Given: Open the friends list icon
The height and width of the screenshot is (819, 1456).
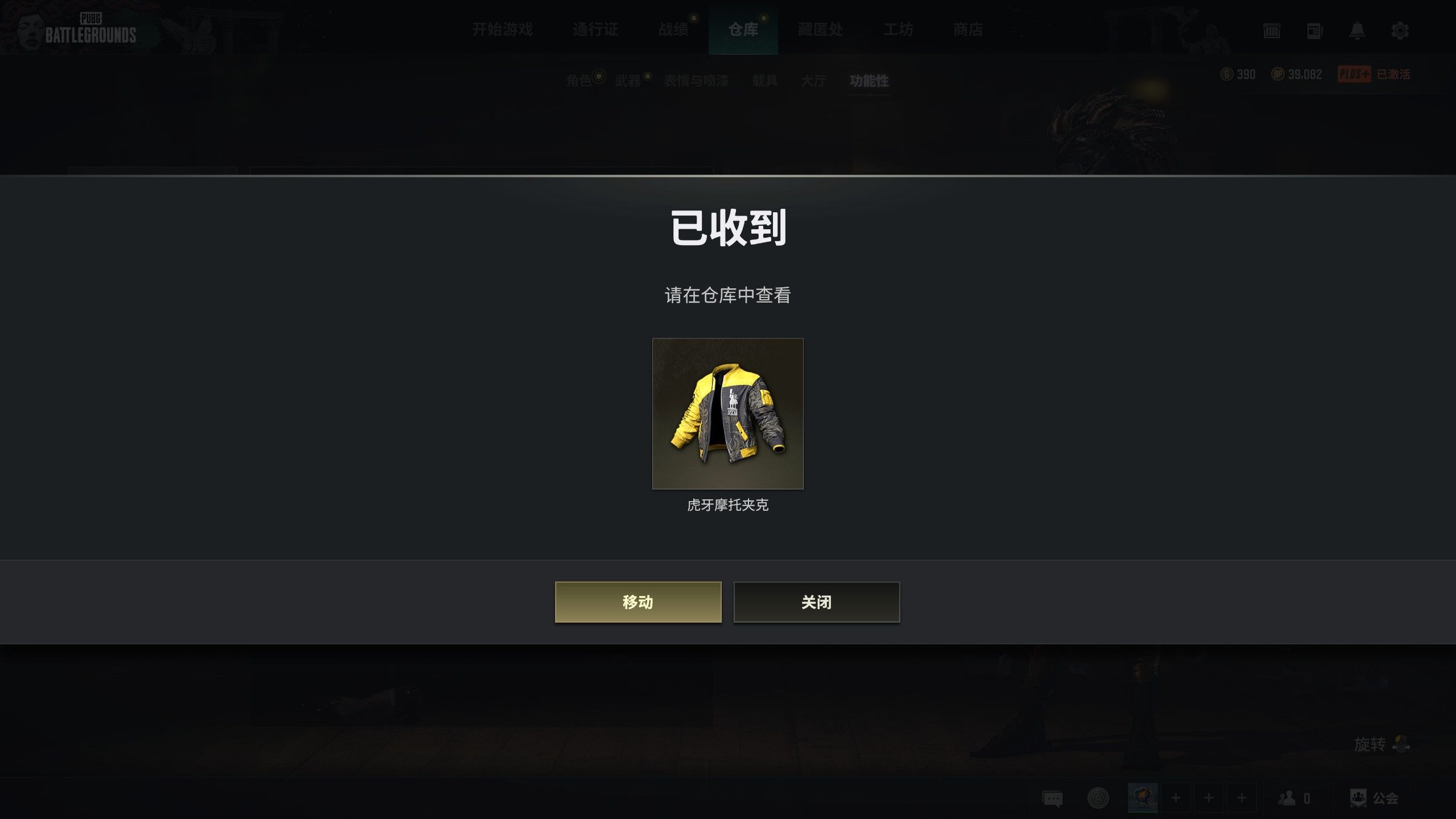Looking at the screenshot, I should (x=1294, y=799).
